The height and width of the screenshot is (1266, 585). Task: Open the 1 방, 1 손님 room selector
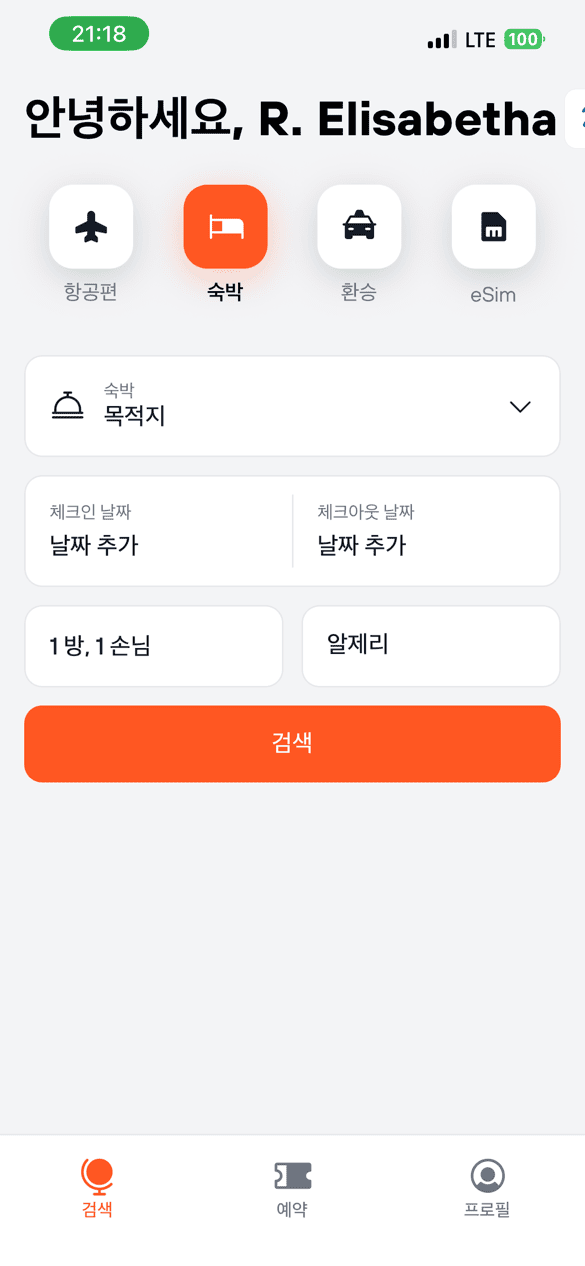coord(153,646)
